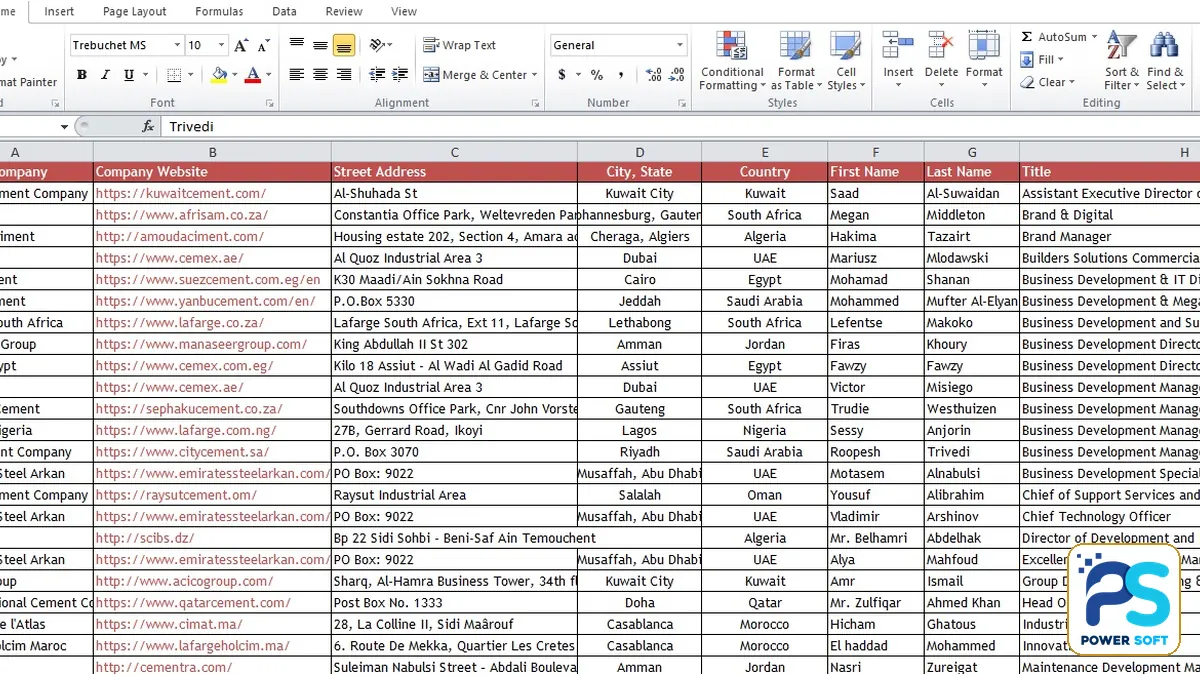This screenshot has width=1200, height=675.
Task: Click the Align Text Right icon
Action: [x=344, y=75]
